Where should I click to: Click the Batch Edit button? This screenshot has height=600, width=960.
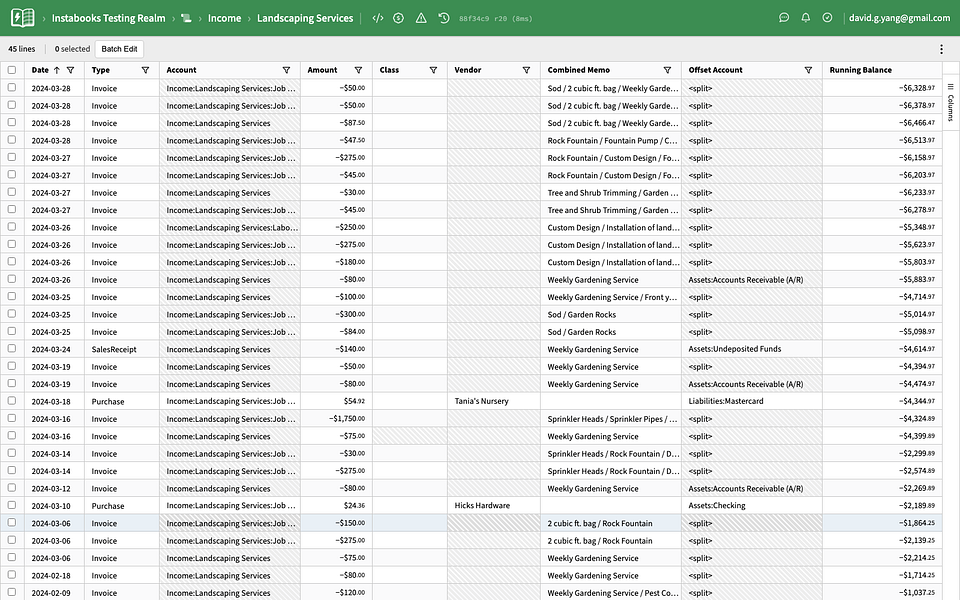(119, 49)
